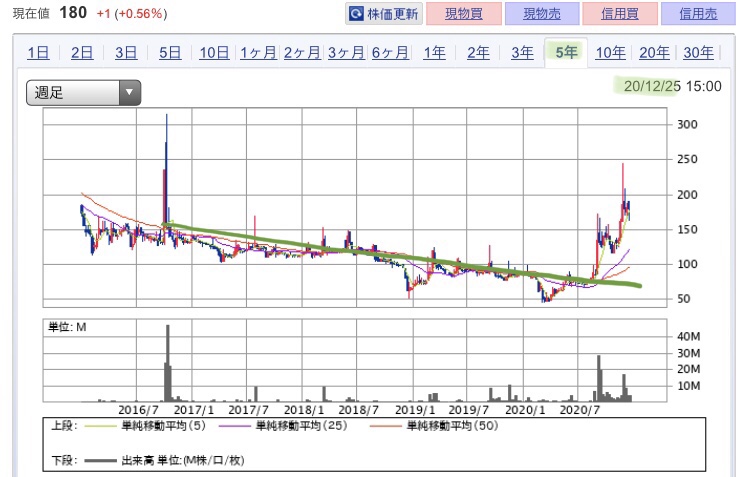Click the 20/12/25 15:00 timestamp

tap(672, 86)
